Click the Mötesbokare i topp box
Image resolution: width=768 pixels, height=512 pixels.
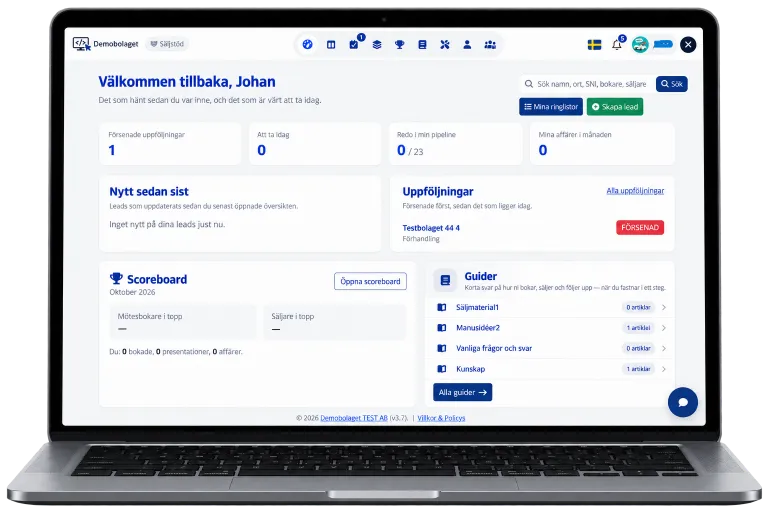click(x=183, y=322)
